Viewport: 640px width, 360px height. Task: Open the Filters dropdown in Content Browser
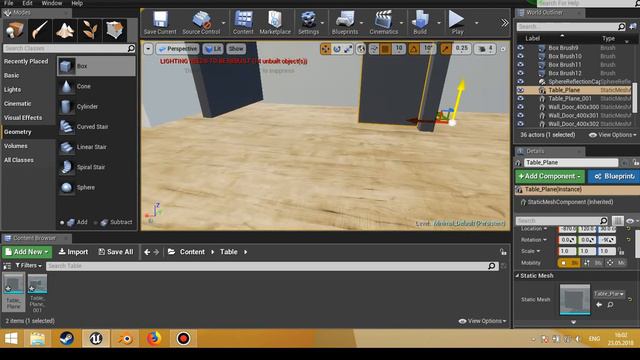point(29,266)
